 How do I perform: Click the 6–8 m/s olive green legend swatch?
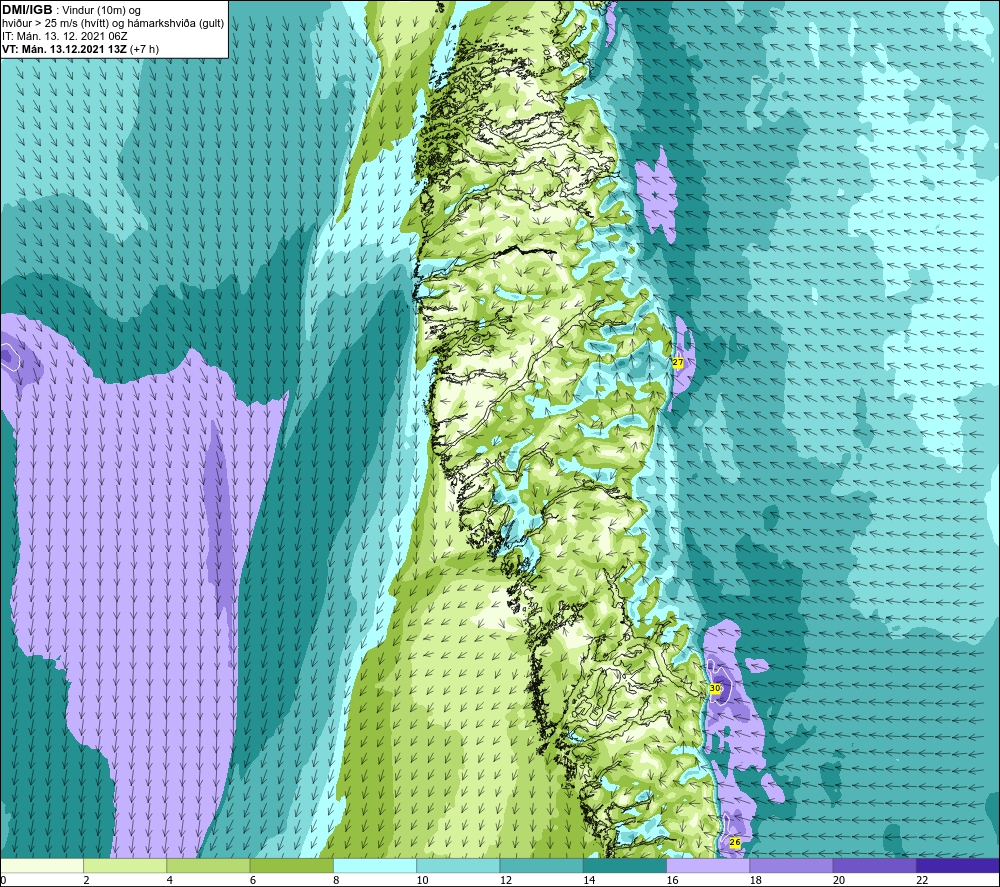(291, 865)
